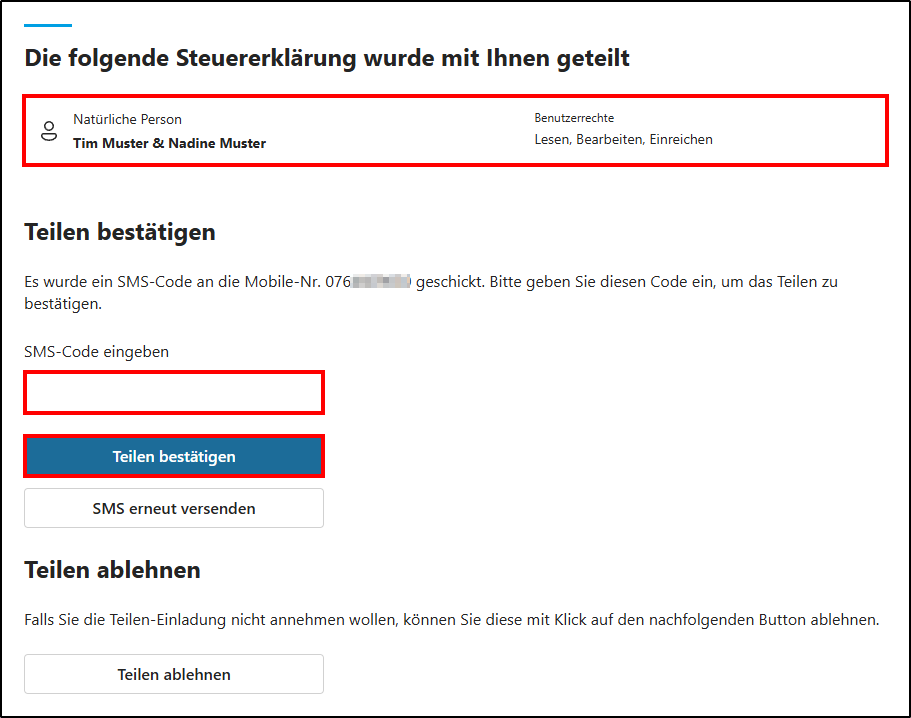This screenshot has width=911, height=718.
Task: Click the word Einreichen in the user rights
Action: coord(681,140)
